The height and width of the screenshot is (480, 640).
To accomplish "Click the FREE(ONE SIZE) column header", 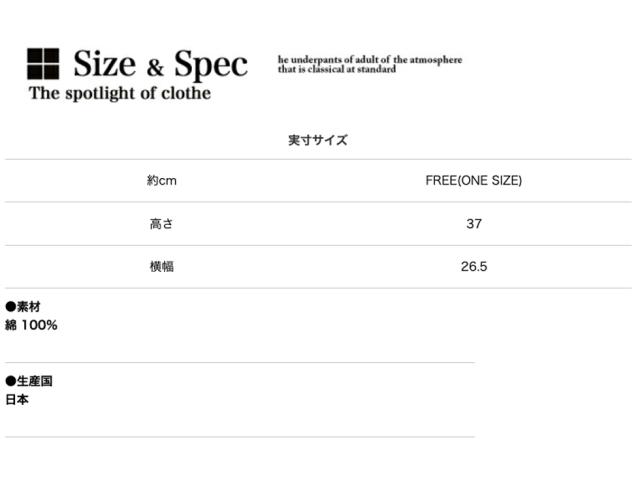I will coord(474,181).
